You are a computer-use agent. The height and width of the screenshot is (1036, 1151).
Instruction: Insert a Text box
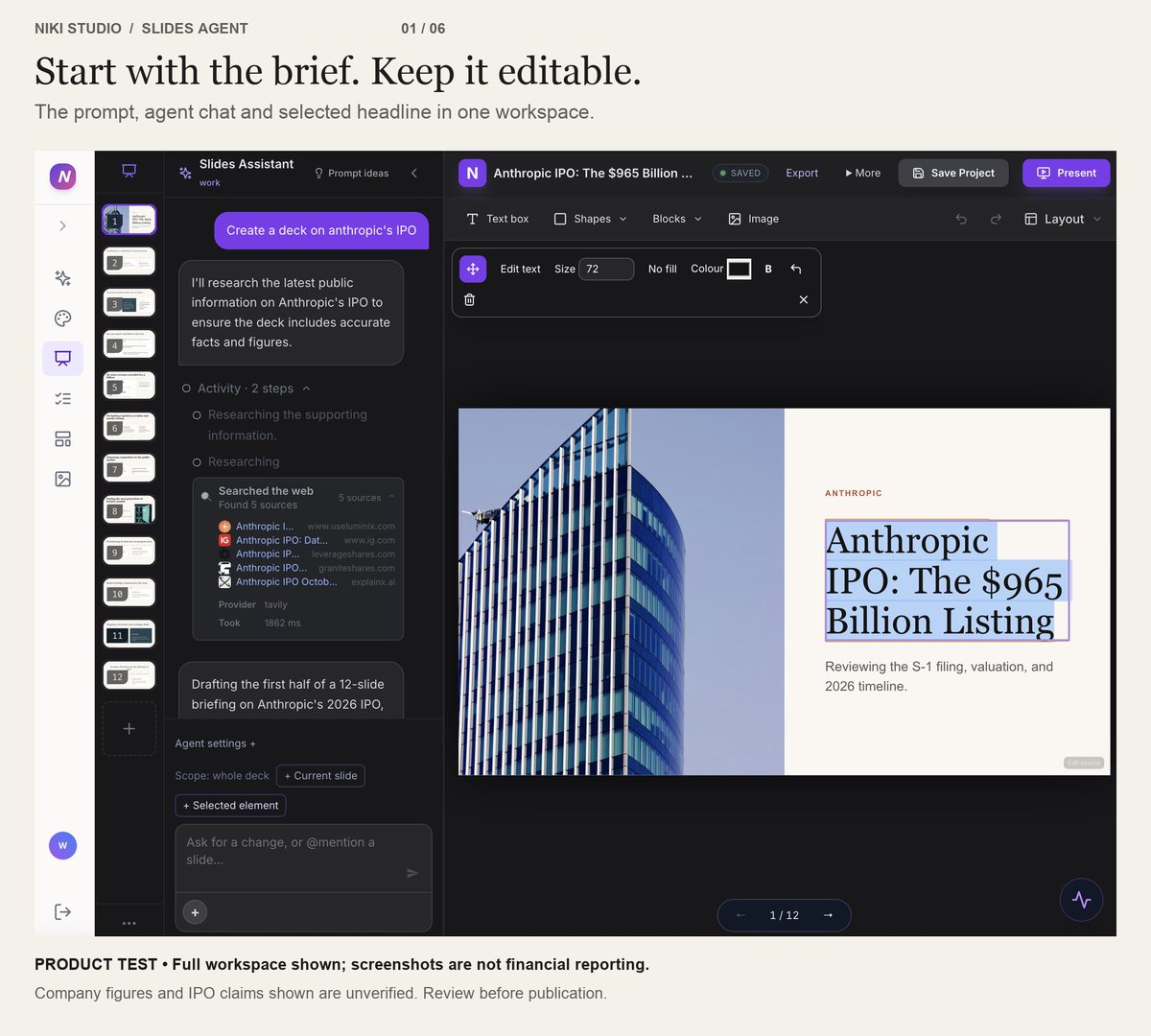(498, 219)
